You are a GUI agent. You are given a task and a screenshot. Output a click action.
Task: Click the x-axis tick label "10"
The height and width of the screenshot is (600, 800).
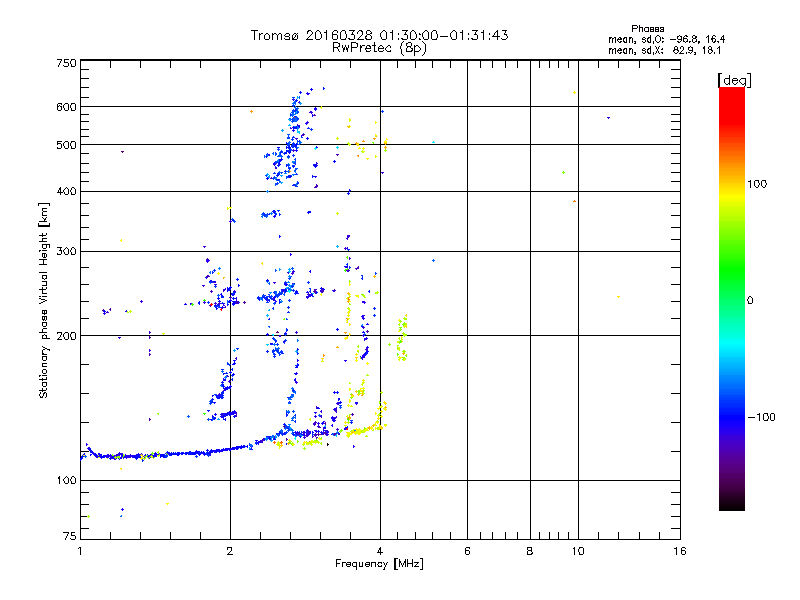[578, 551]
